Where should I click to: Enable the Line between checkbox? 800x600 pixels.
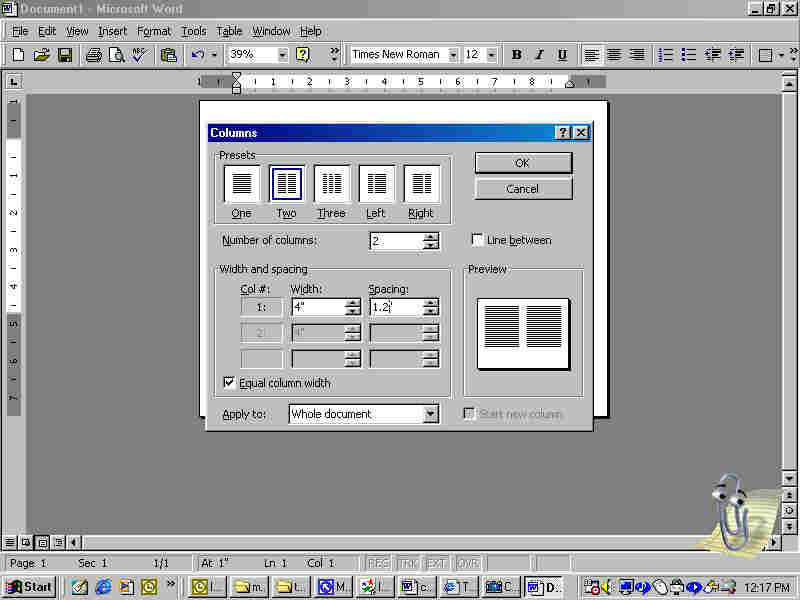tap(478, 240)
